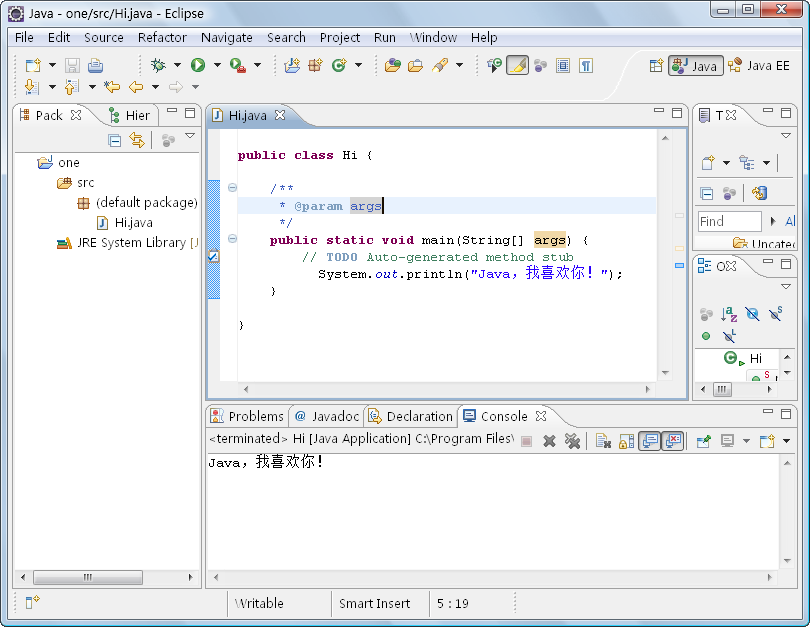Click Remove All Terminated Launches icon
Viewport: 810px width, 627px height.
(572, 441)
